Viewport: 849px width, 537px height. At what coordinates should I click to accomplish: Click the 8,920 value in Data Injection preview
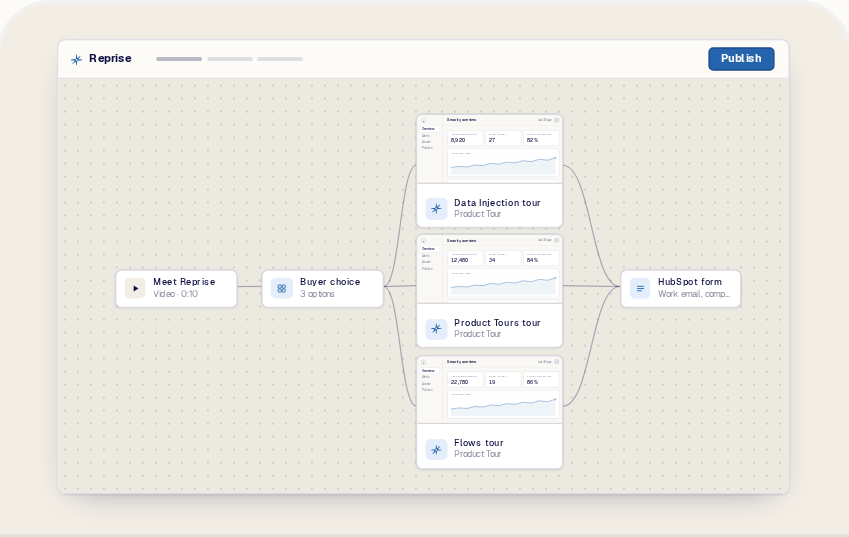click(x=458, y=140)
